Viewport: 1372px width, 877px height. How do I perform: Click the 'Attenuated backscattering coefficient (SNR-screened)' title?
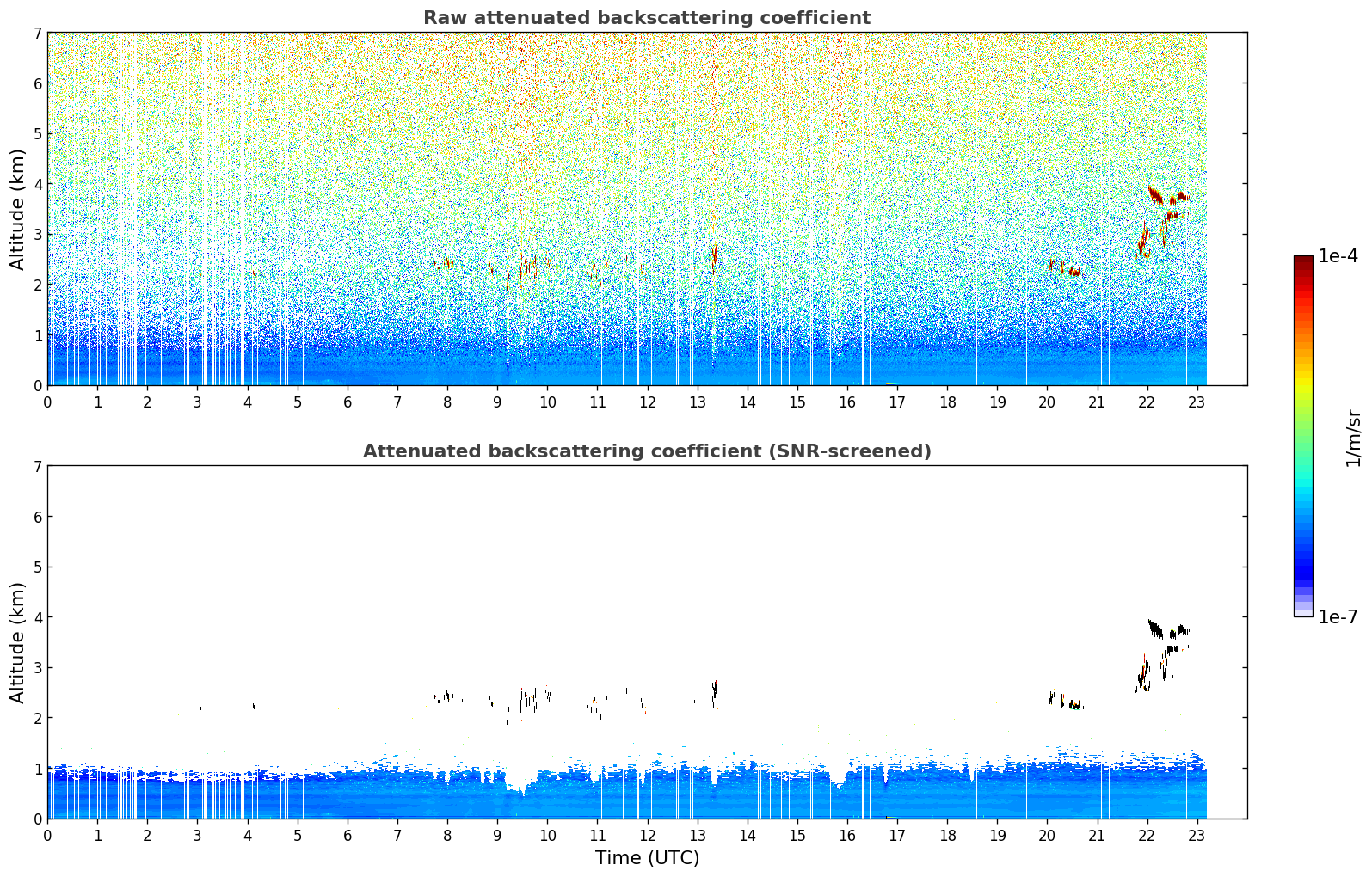click(x=647, y=451)
